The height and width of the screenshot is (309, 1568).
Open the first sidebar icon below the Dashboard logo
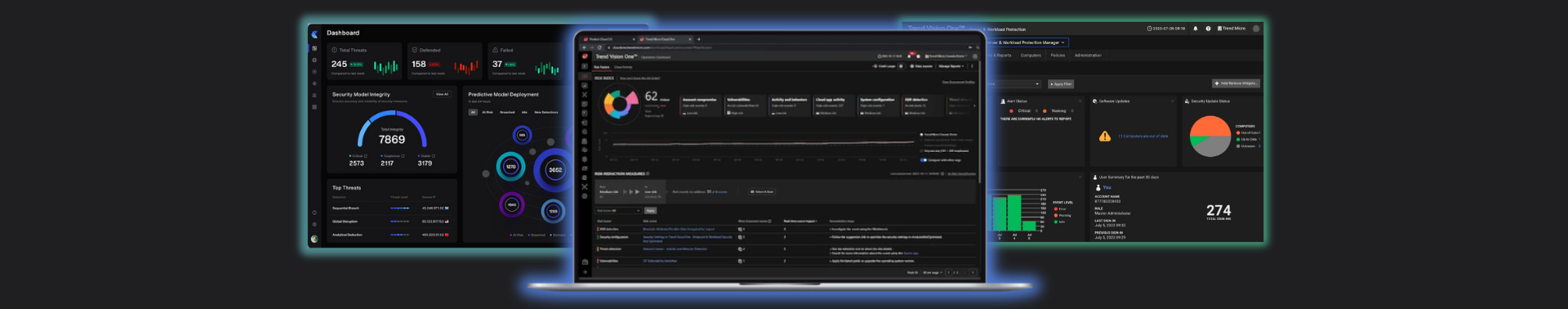[314, 48]
